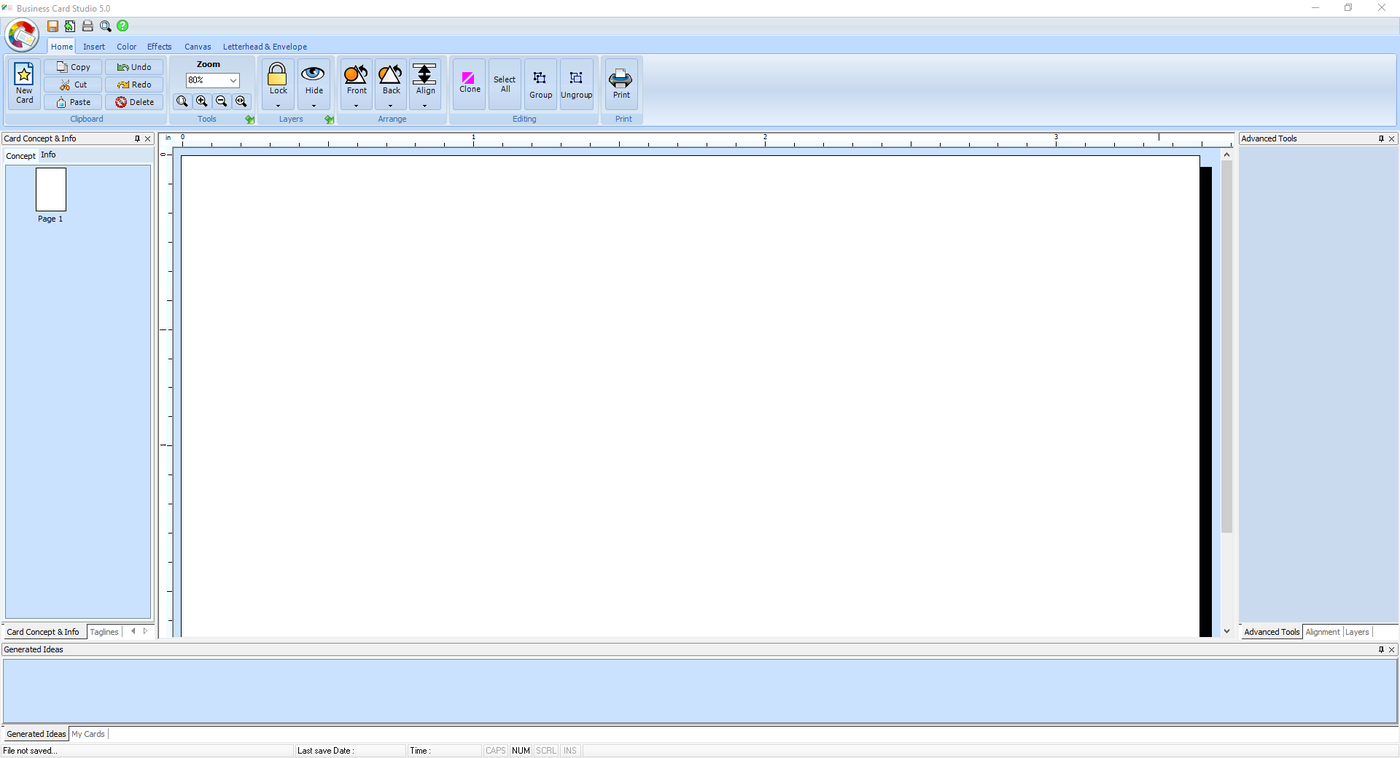The width and height of the screenshot is (1400, 758).
Task: Expand the Lock dropdown arrow
Action: [278, 105]
